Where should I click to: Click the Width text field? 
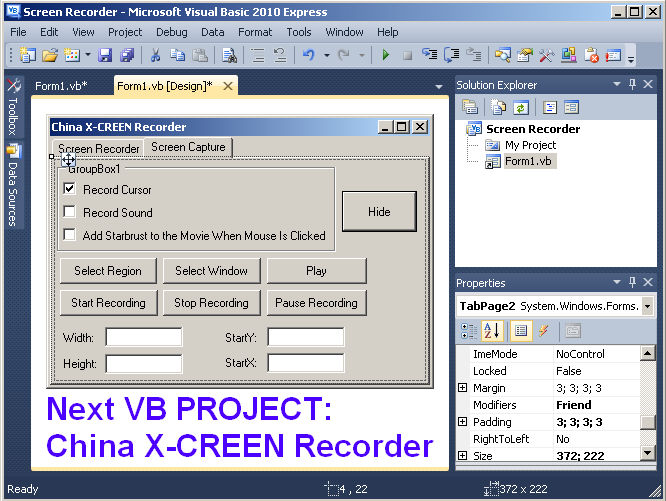pos(144,337)
